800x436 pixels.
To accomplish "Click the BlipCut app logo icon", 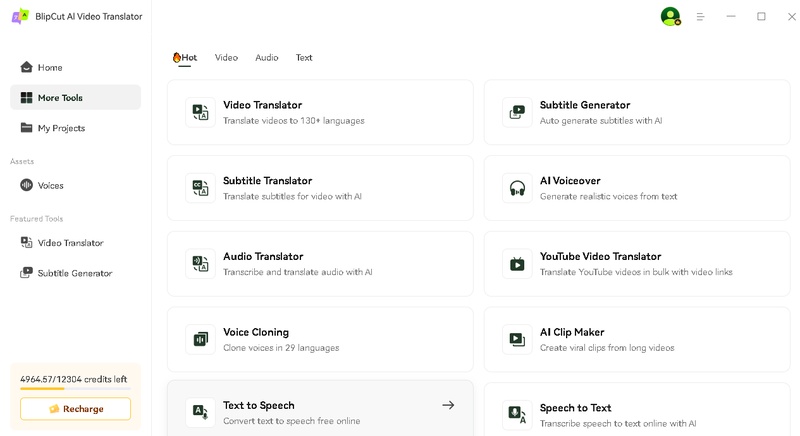I will pyautogui.click(x=20, y=16).
